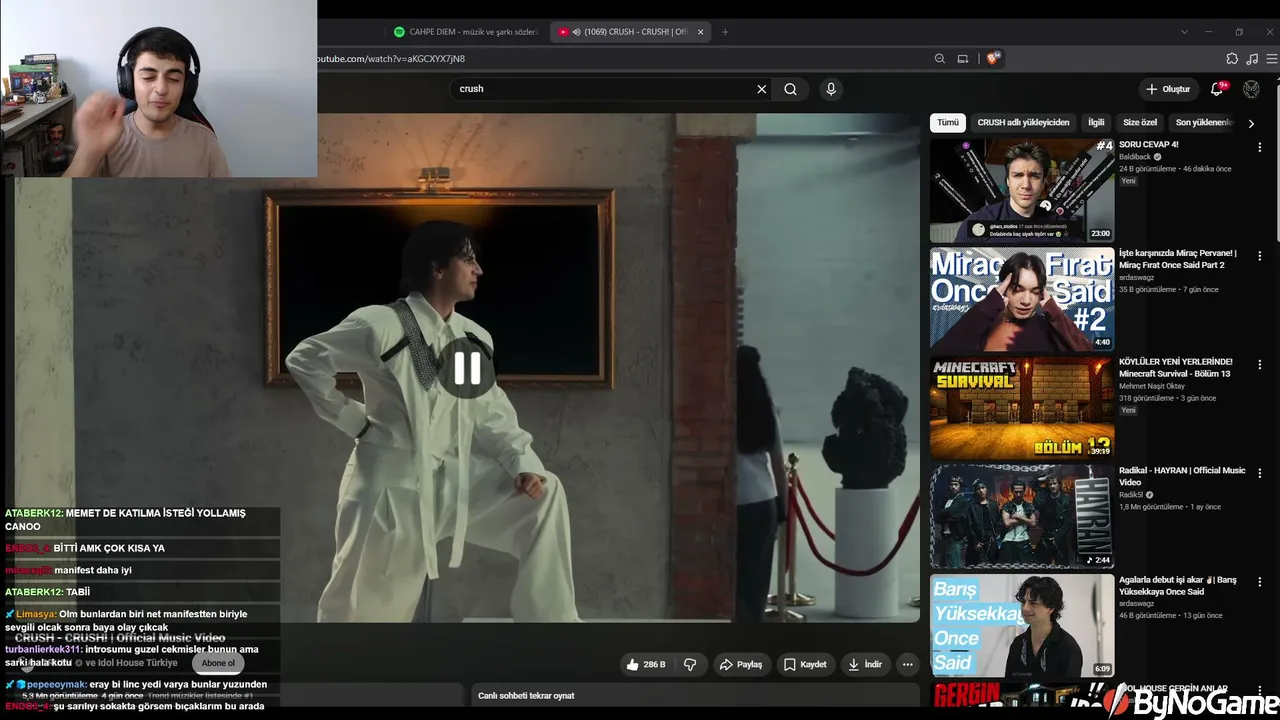The image size is (1280, 720).
Task: Select the İlgili filter chip
Action: [x=1096, y=123]
